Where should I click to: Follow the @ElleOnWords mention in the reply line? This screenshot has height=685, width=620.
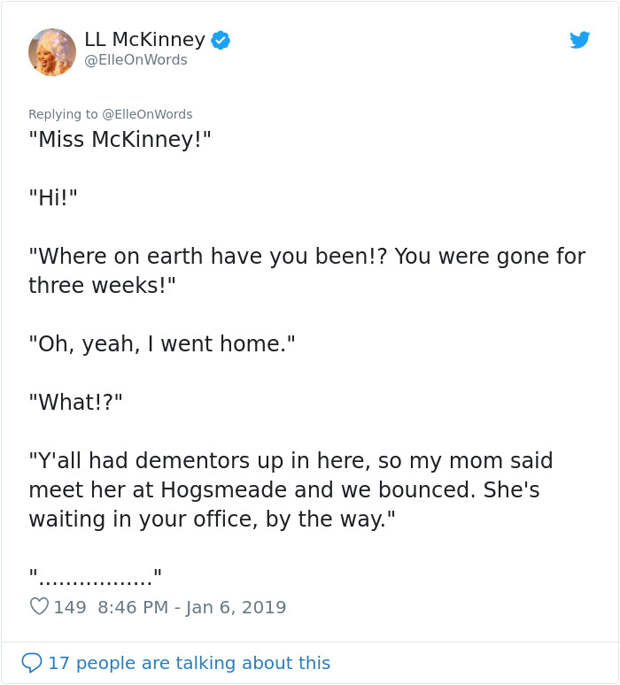point(147,114)
